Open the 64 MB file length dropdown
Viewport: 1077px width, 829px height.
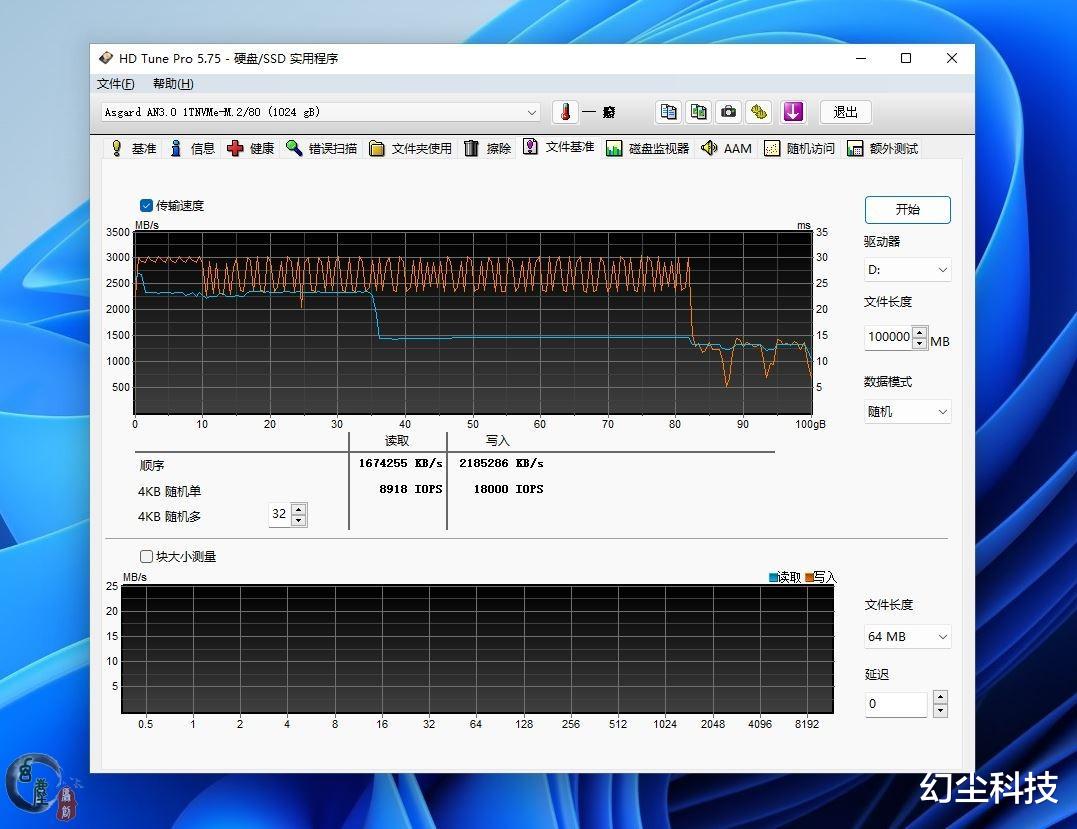click(x=907, y=636)
